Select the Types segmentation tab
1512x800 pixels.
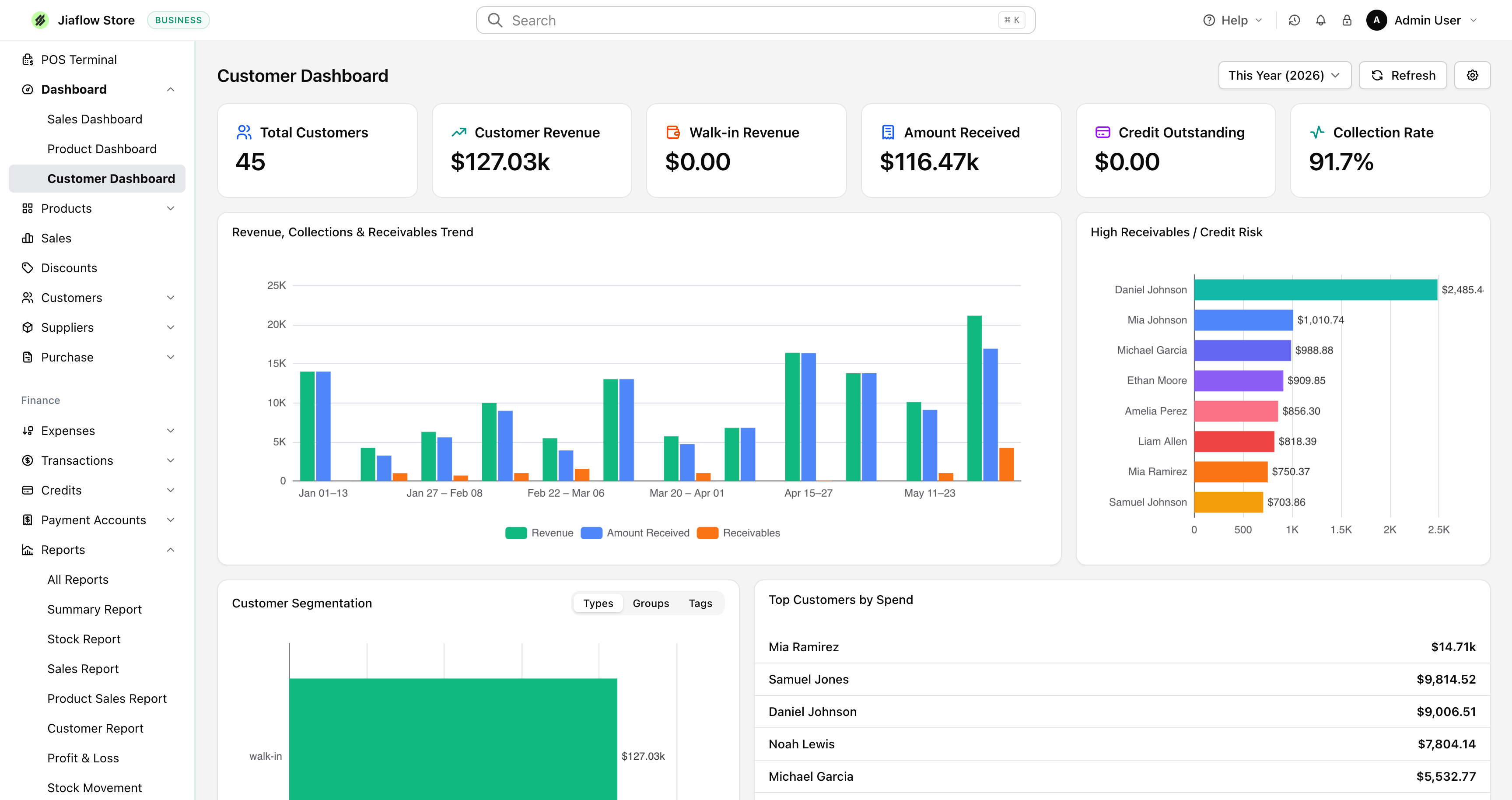coord(598,603)
